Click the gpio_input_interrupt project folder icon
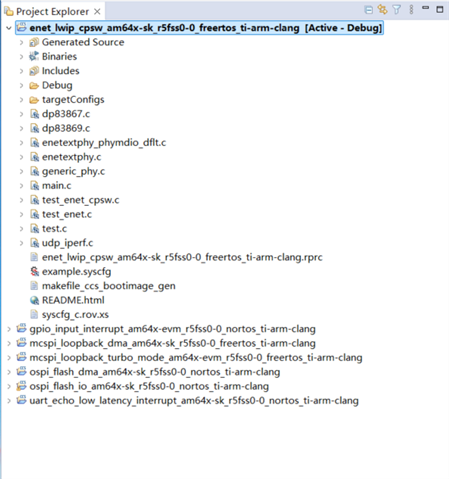Viewport: 449px width, 479px height. coord(21,328)
